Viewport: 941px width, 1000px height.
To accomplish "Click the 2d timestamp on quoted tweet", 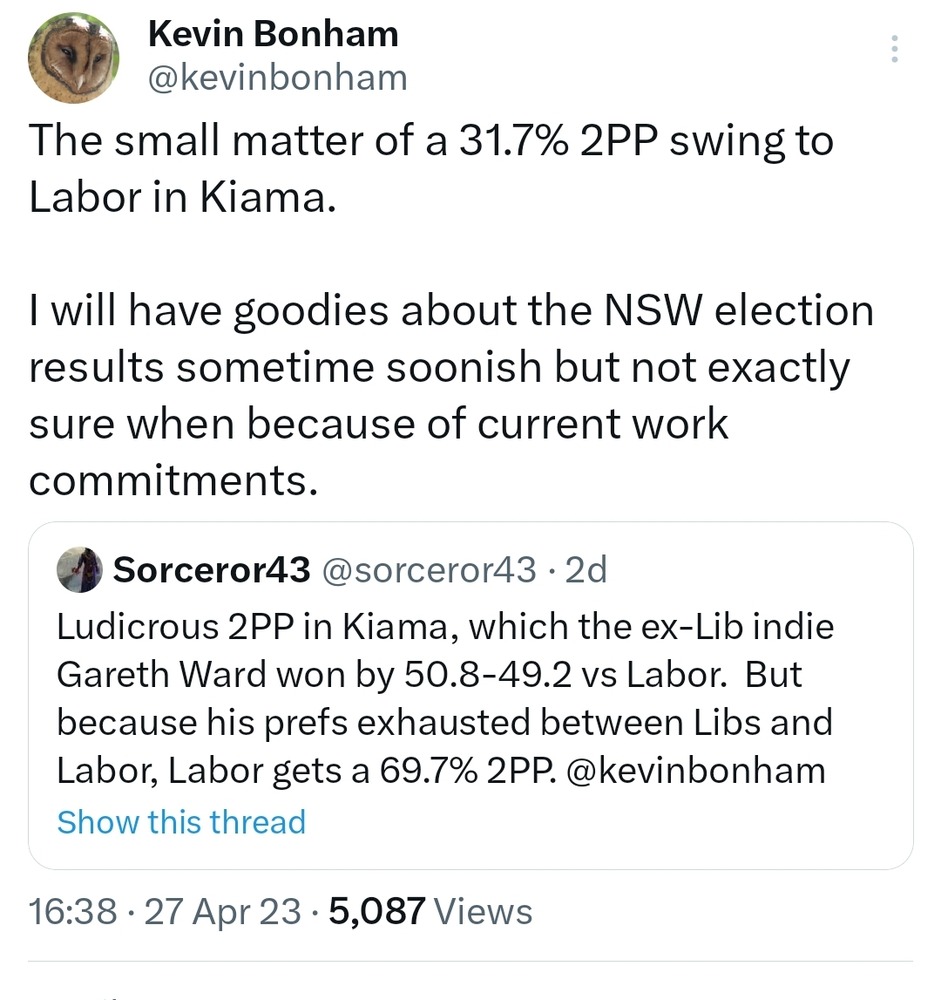I will (586, 569).
